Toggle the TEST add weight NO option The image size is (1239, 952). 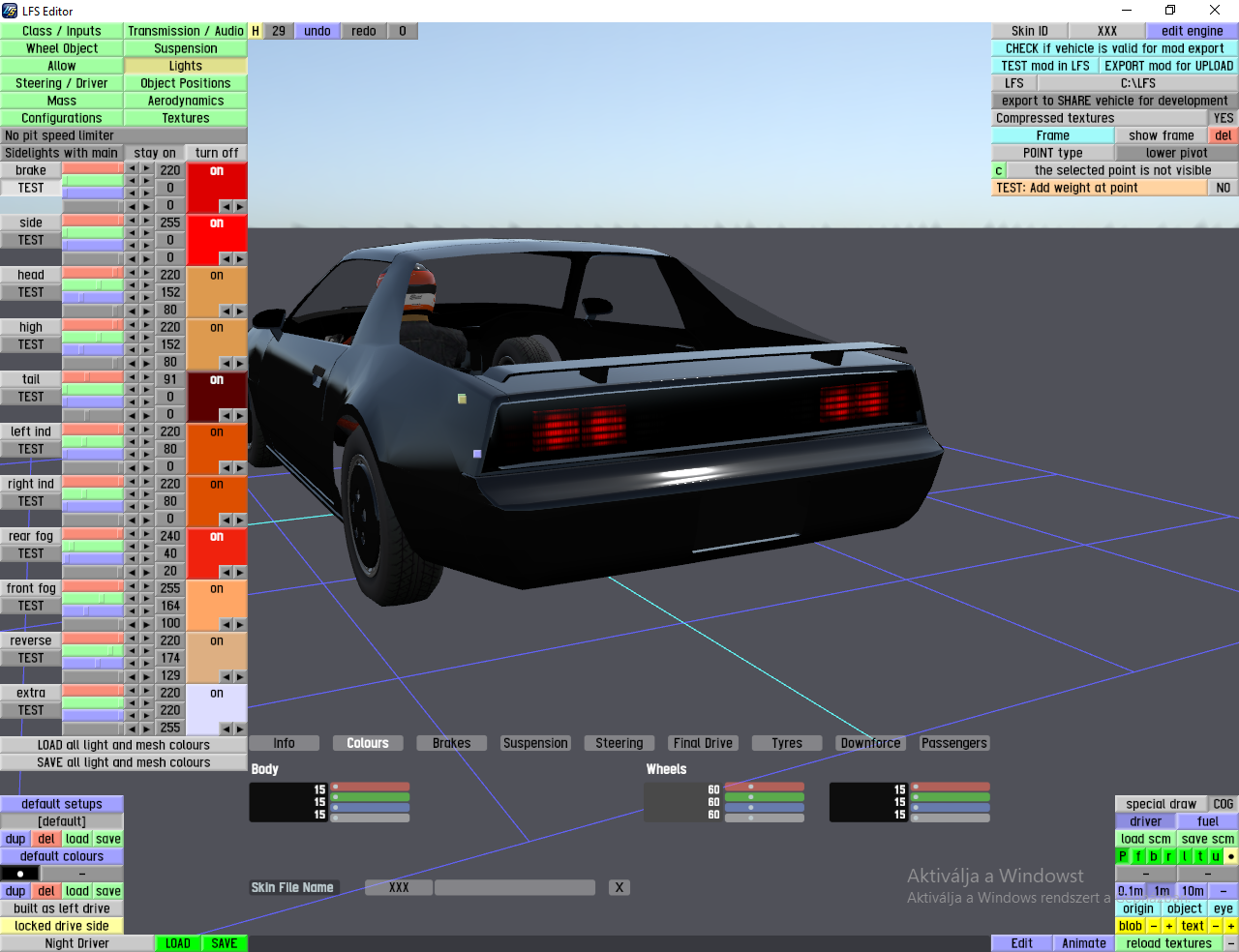coord(1224,188)
